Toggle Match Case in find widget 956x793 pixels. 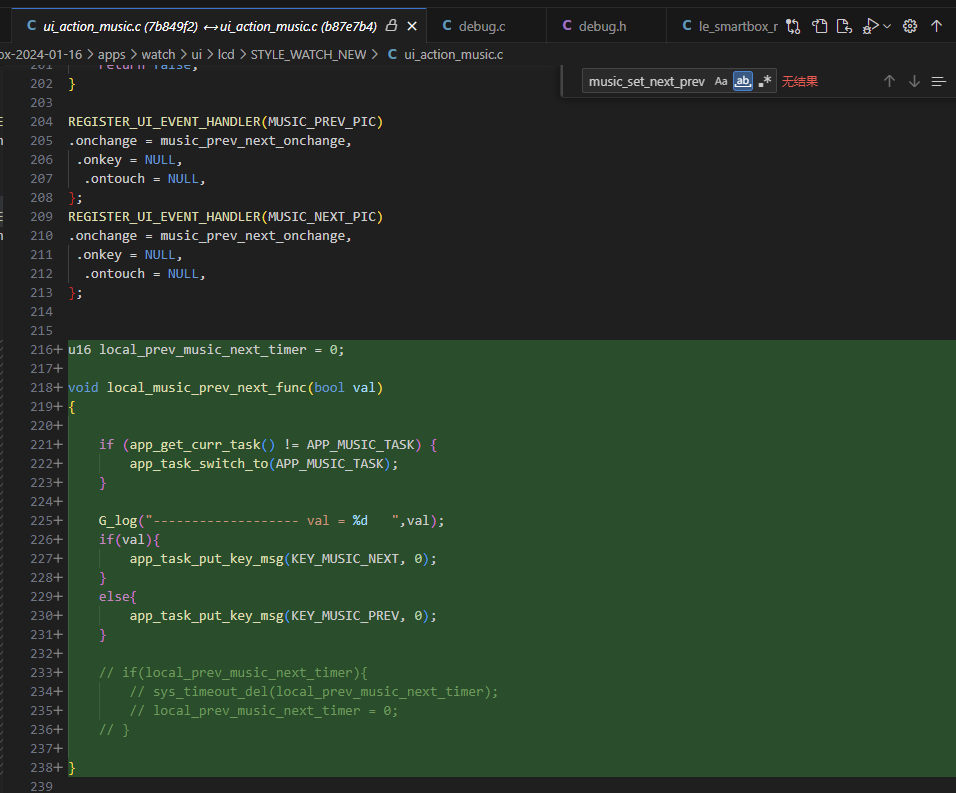pos(721,81)
